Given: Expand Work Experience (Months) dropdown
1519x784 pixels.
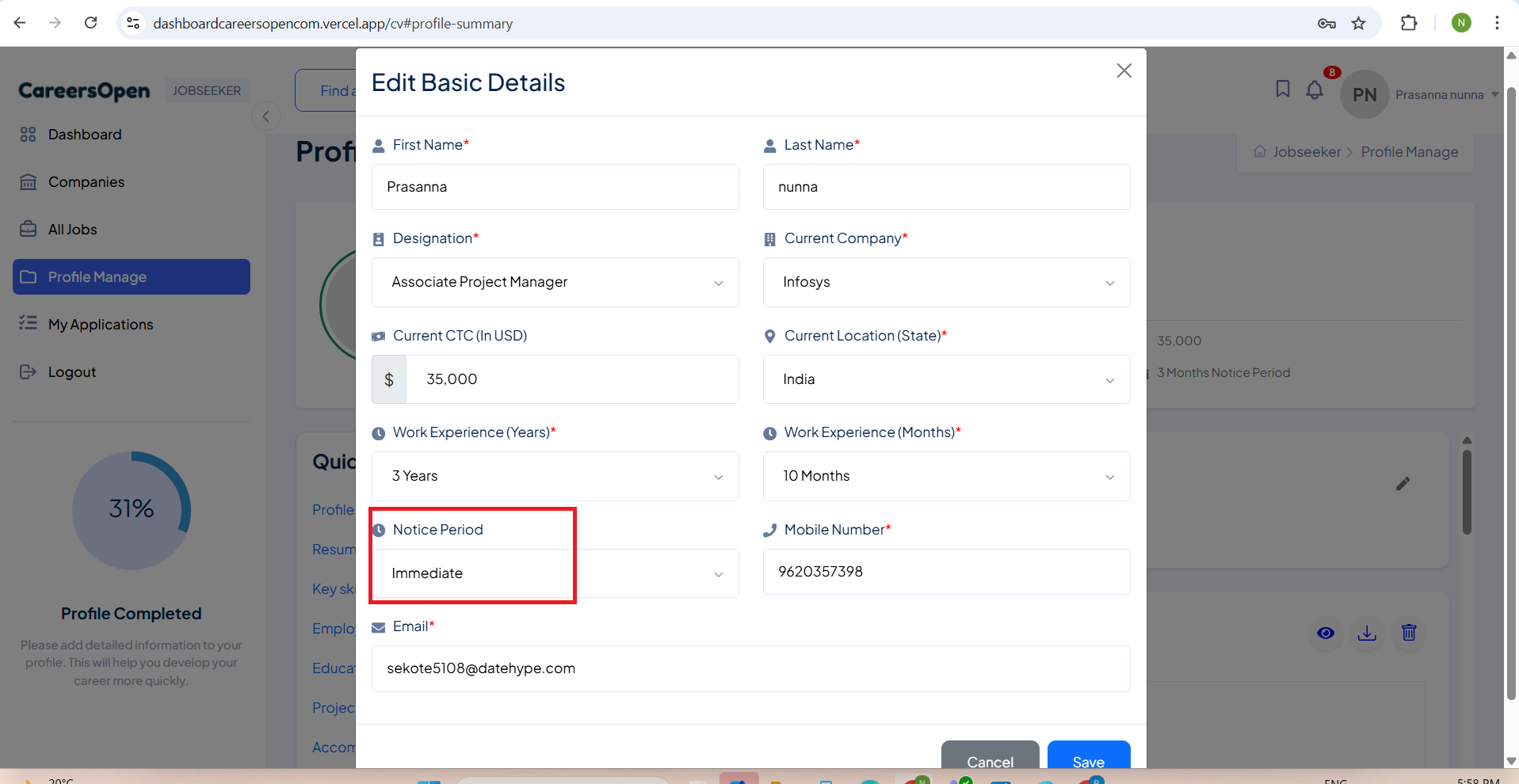Looking at the screenshot, I should pyautogui.click(x=946, y=476).
